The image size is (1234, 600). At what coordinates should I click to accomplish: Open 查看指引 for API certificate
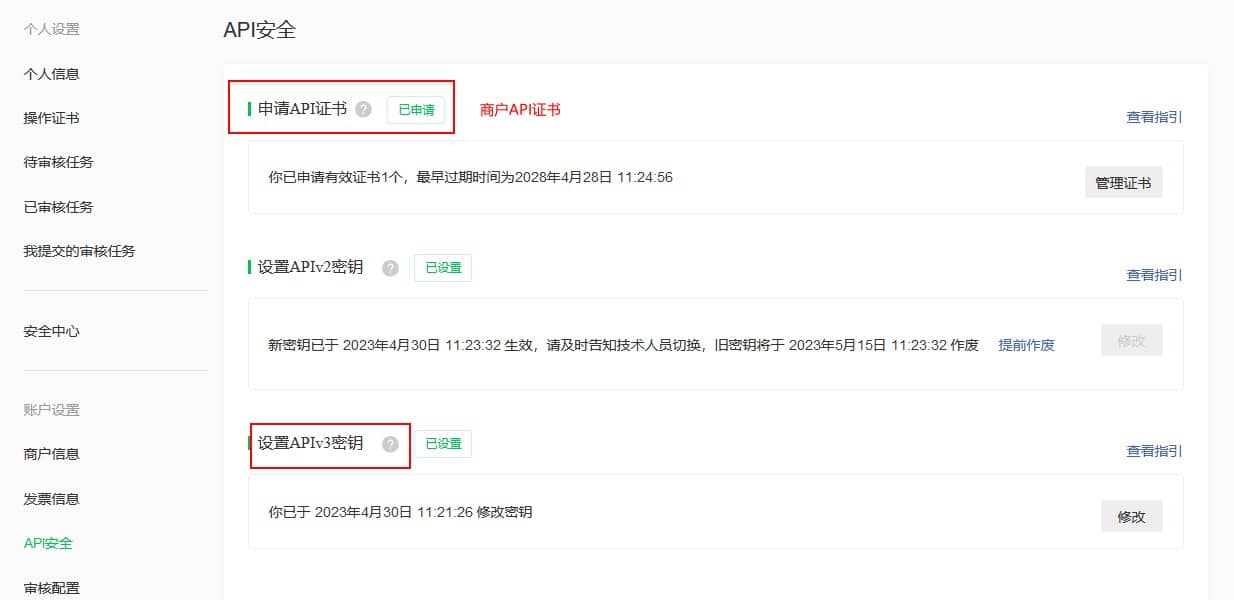coord(1154,117)
